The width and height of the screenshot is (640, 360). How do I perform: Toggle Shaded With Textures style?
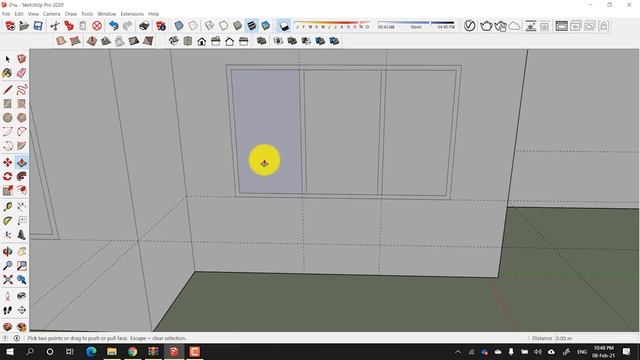(251, 26)
